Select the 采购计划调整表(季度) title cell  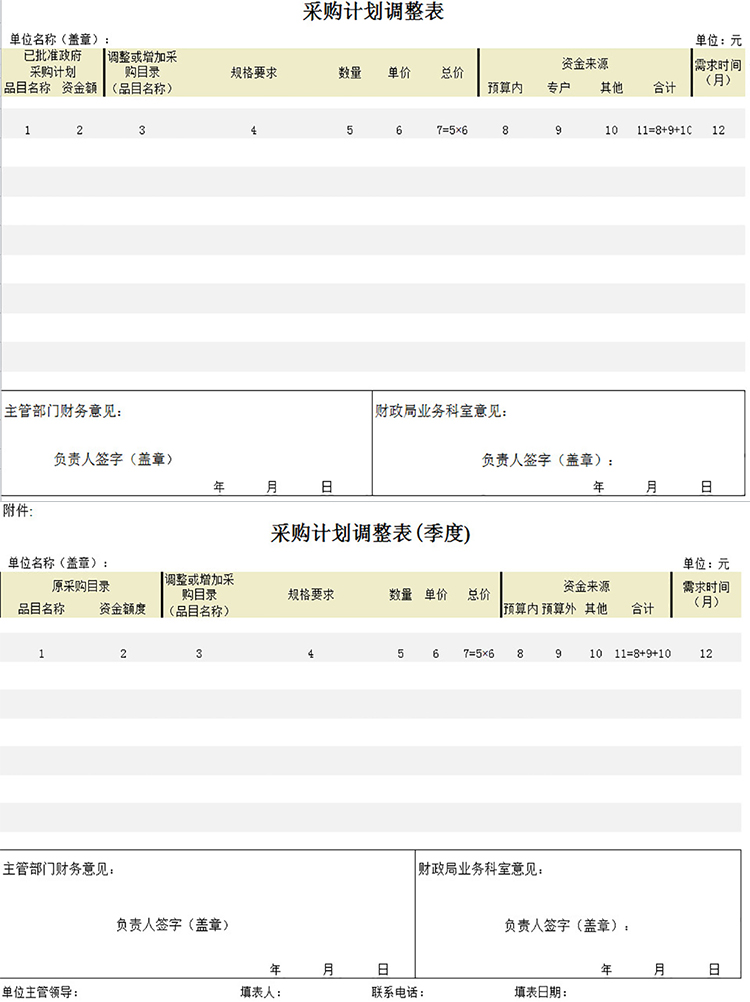click(x=370, y=534)
